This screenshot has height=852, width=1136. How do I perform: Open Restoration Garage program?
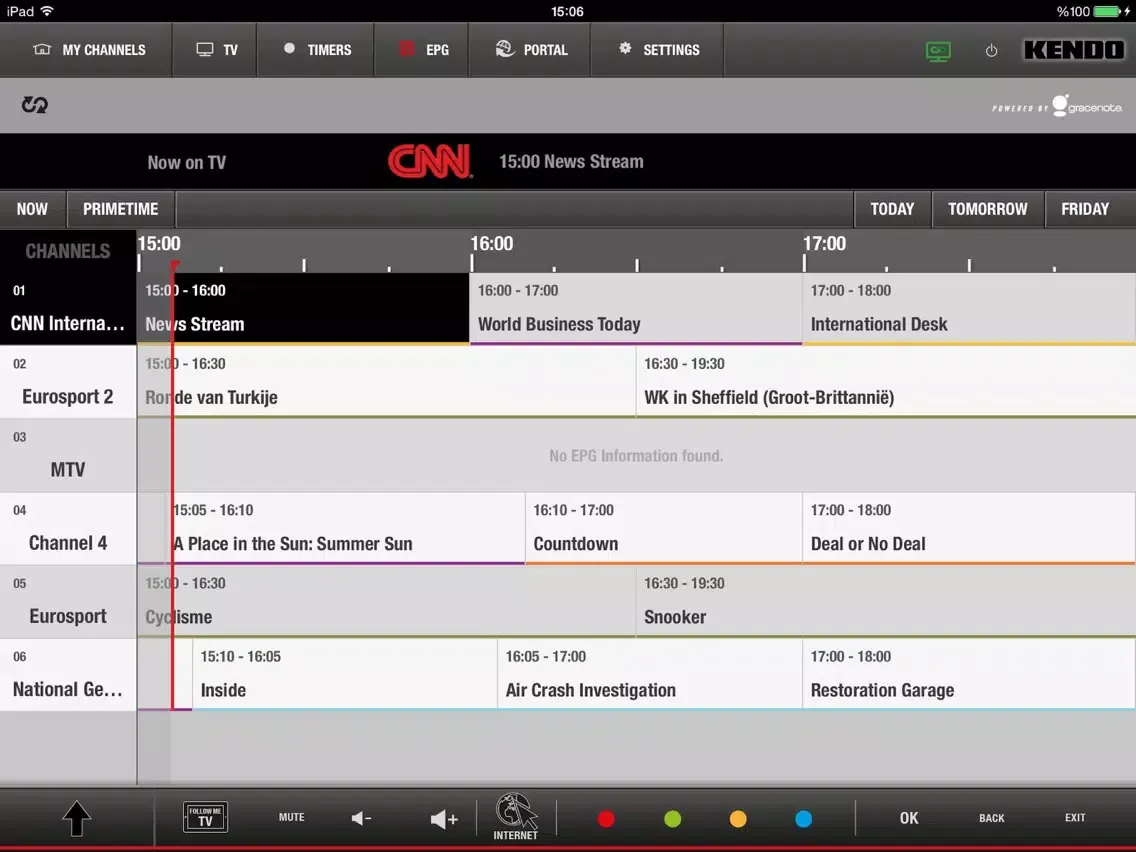pyautogui.click(x=969, y=674)
